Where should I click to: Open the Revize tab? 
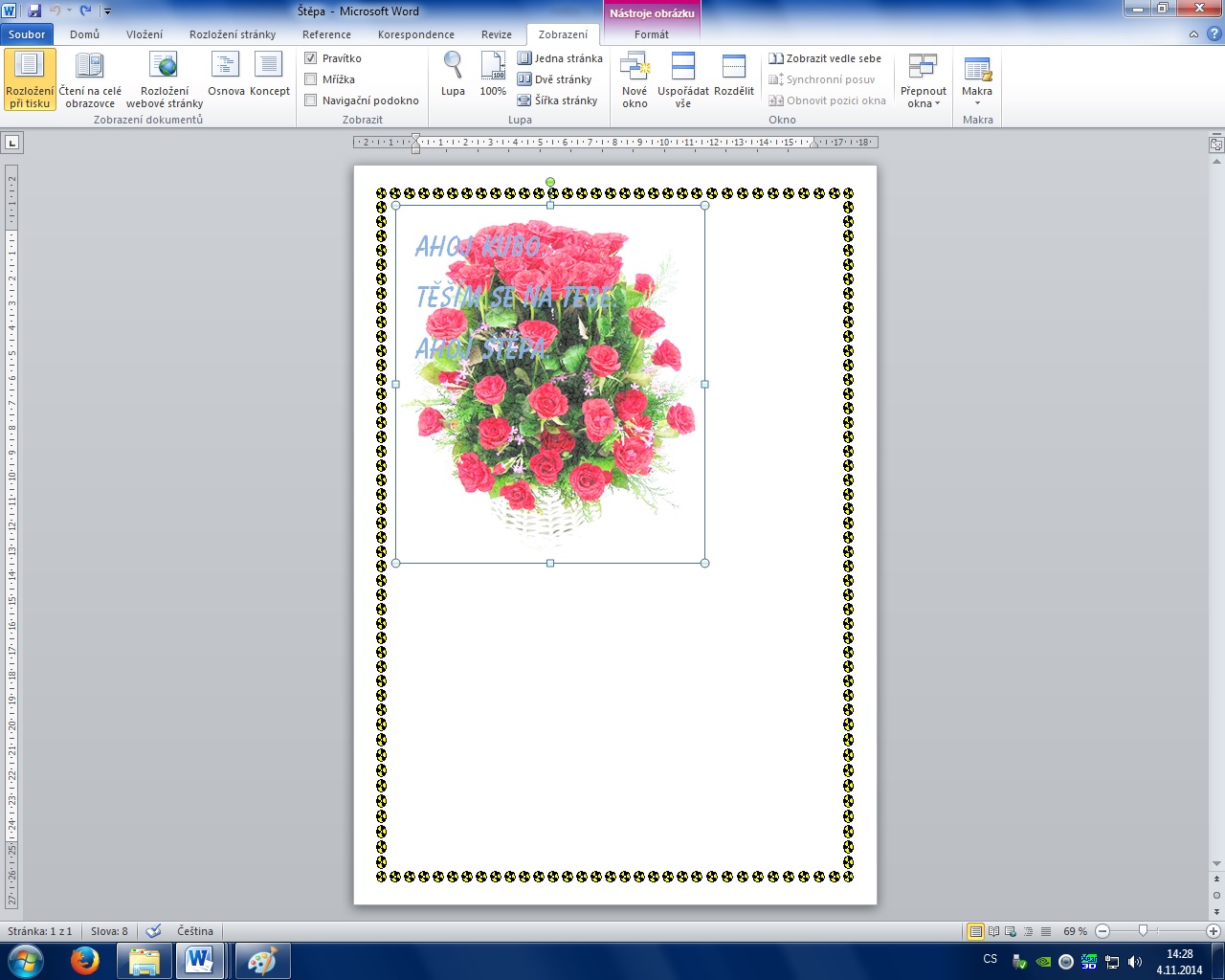(x=497, y=34)
